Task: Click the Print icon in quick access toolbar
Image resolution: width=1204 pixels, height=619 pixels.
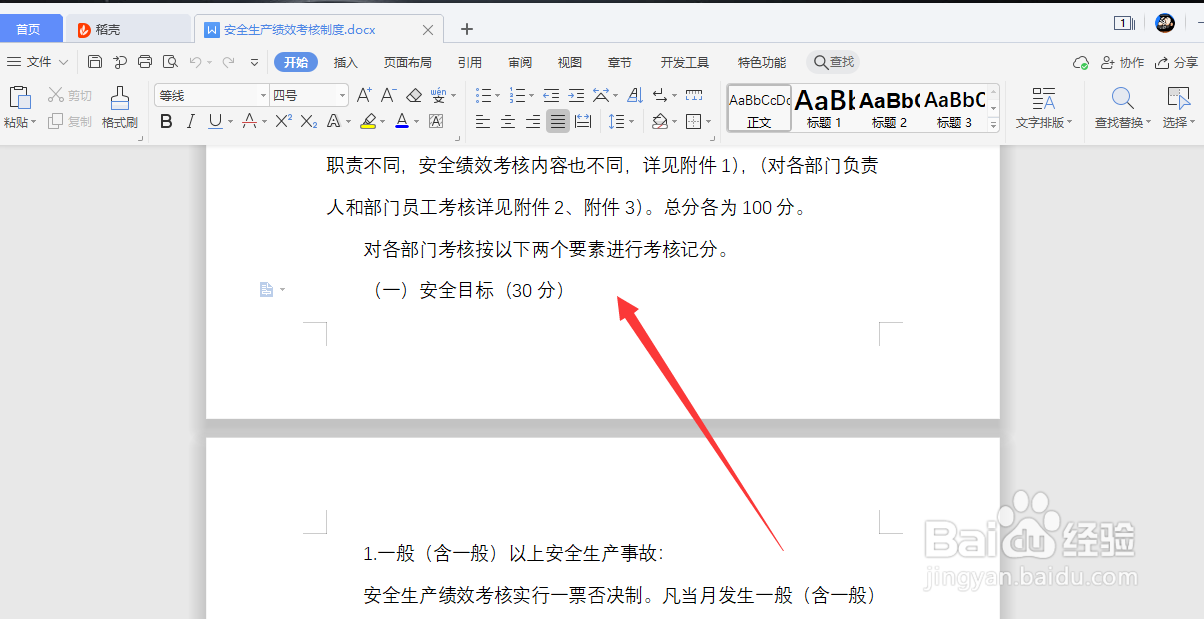Action: (145, 62)
